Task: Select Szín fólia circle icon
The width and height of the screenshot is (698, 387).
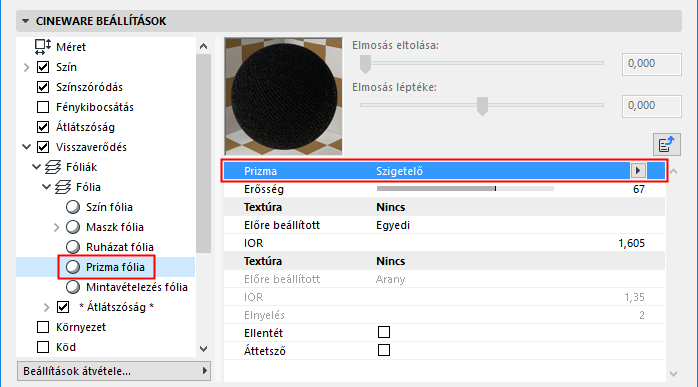Action: [x=73, y=207]
